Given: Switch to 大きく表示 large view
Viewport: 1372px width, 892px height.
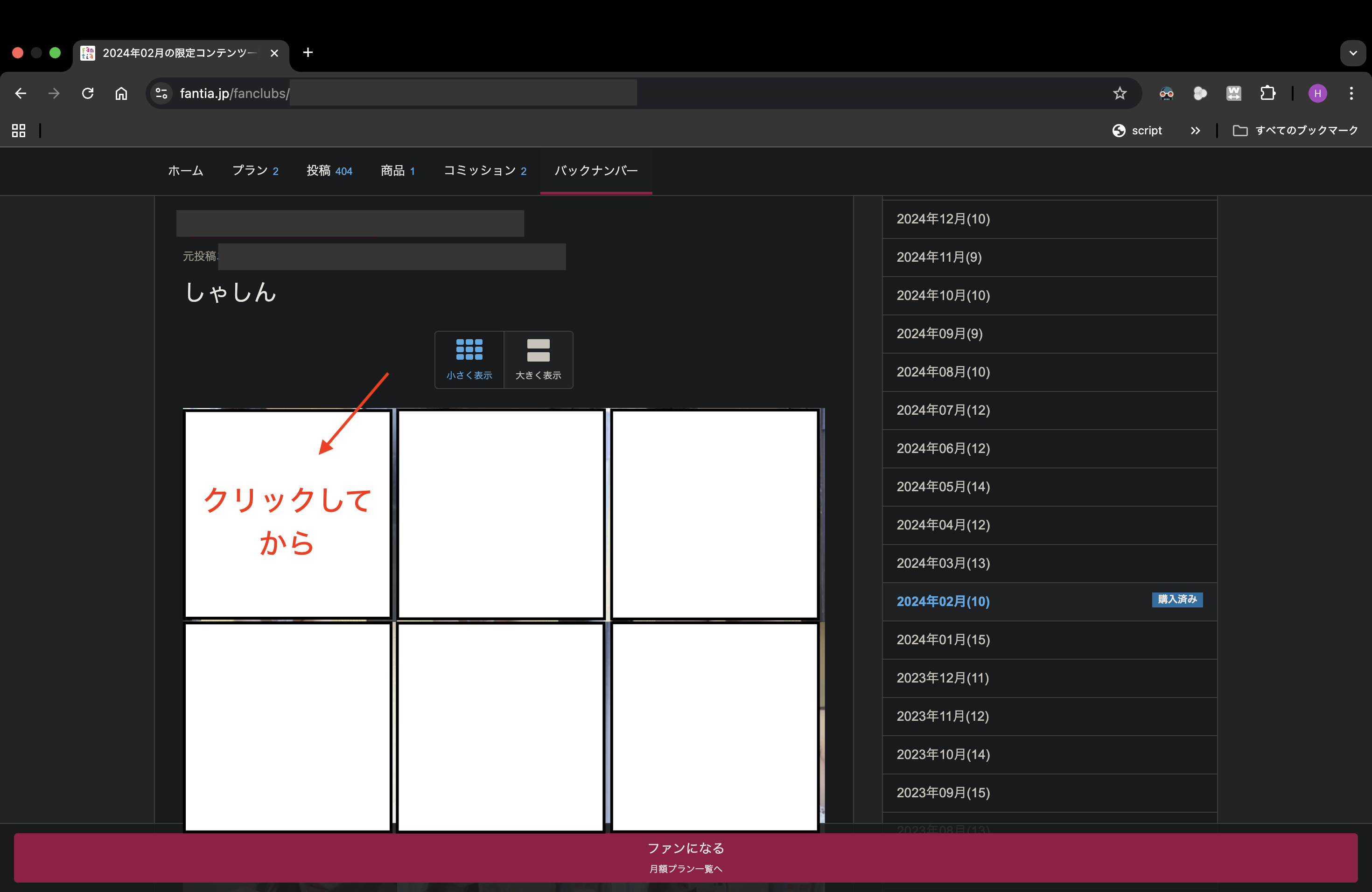Looking at the screenshot, I should coord(538,359).
